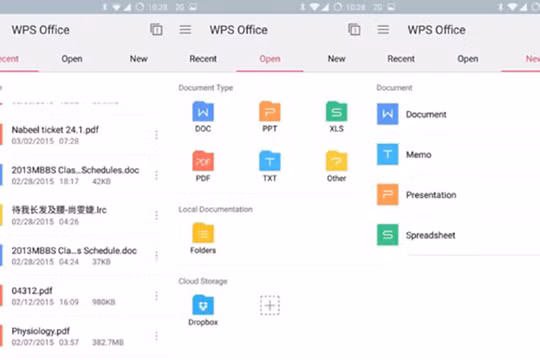Viewport: 540px width, 360px height.
Task: Open hamburger menu on middle screen
Action: [x=185, y=30]
